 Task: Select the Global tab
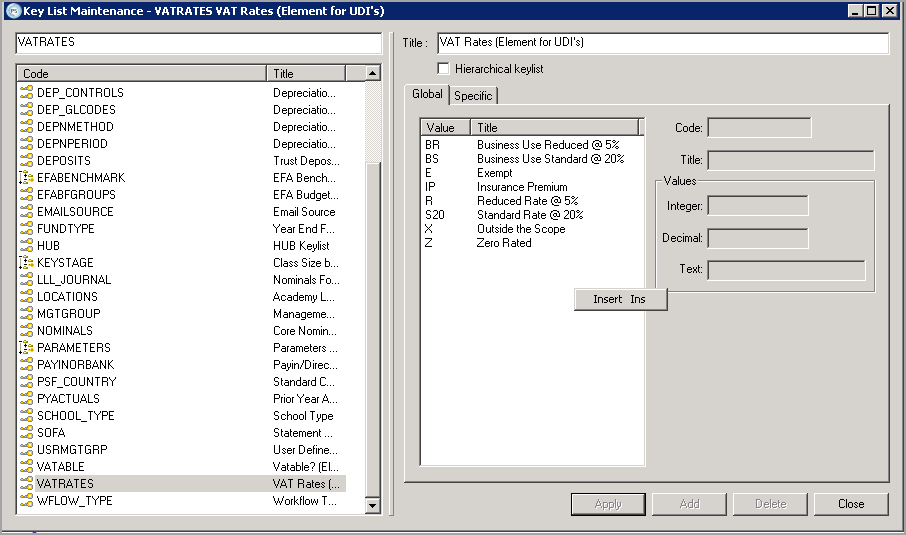click(427, 95)
